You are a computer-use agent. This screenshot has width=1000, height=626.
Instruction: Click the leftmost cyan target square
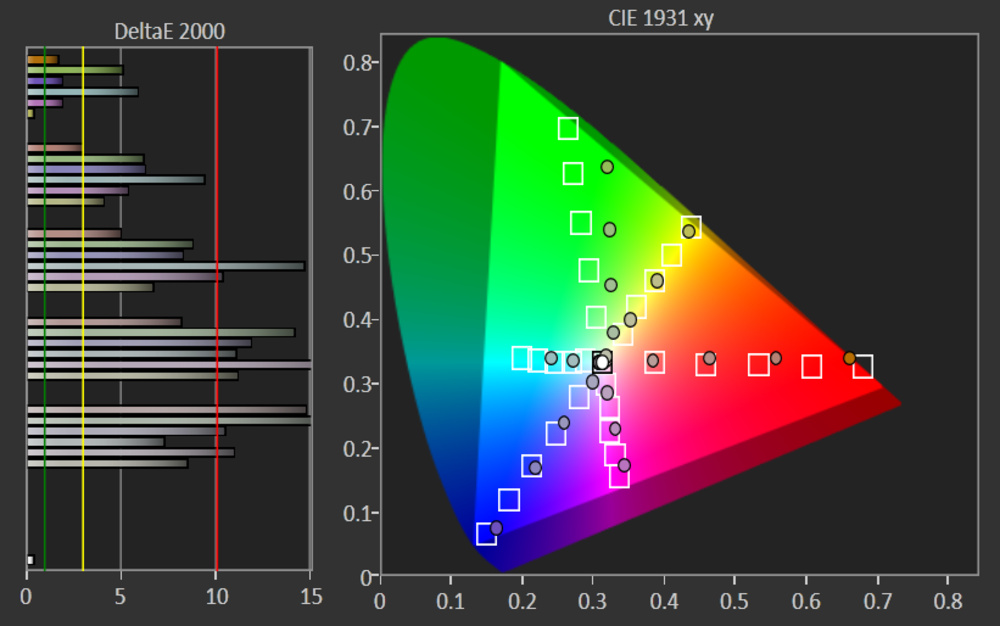[521, 358]
